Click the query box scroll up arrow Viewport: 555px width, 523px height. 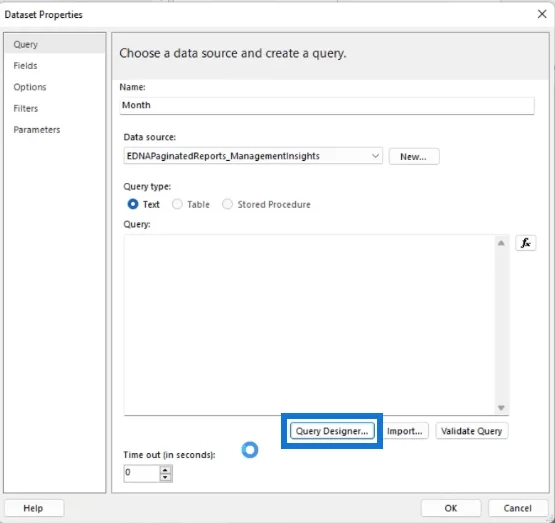501,243
